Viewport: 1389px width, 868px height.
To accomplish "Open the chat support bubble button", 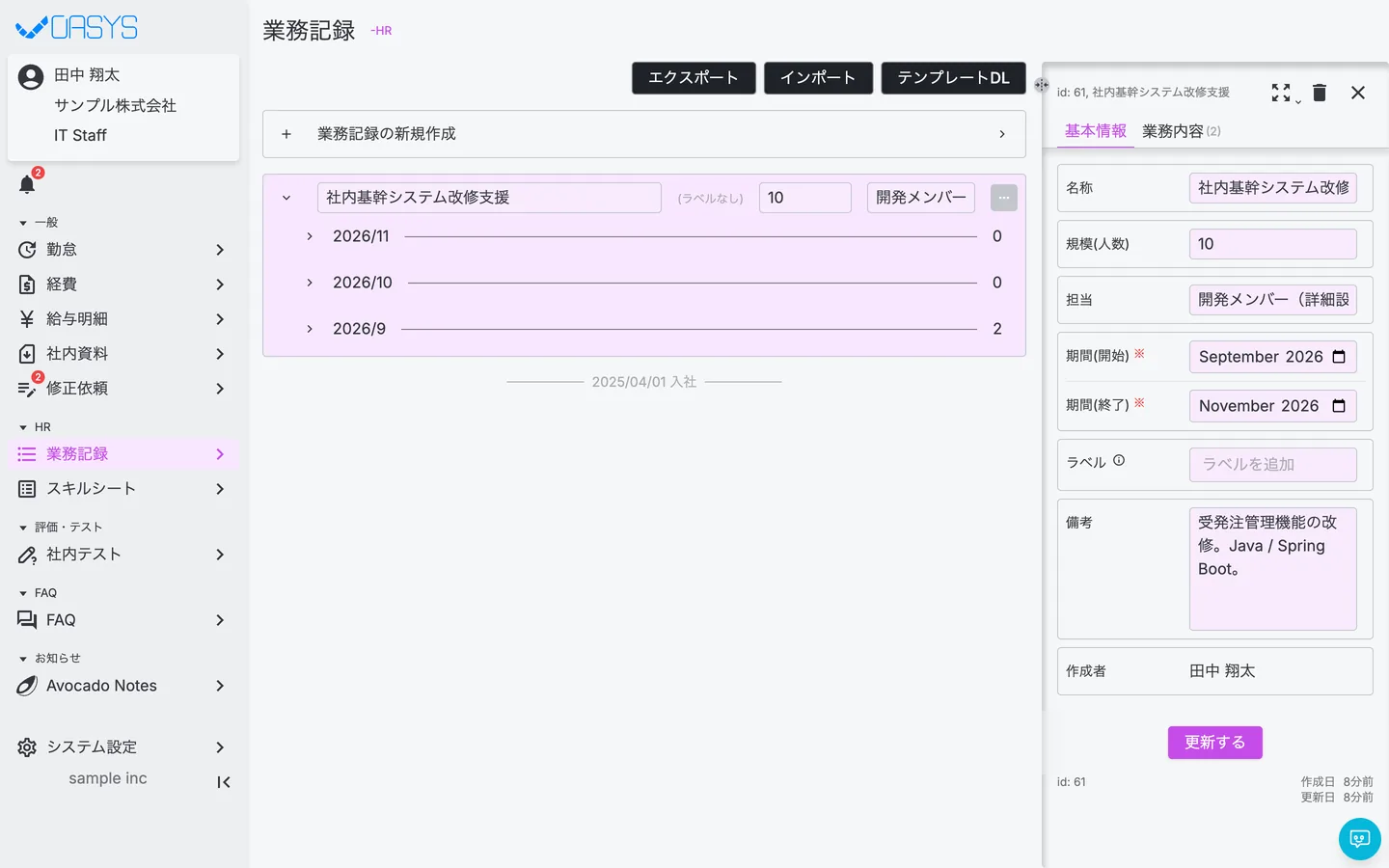I will coord(1360,839).
